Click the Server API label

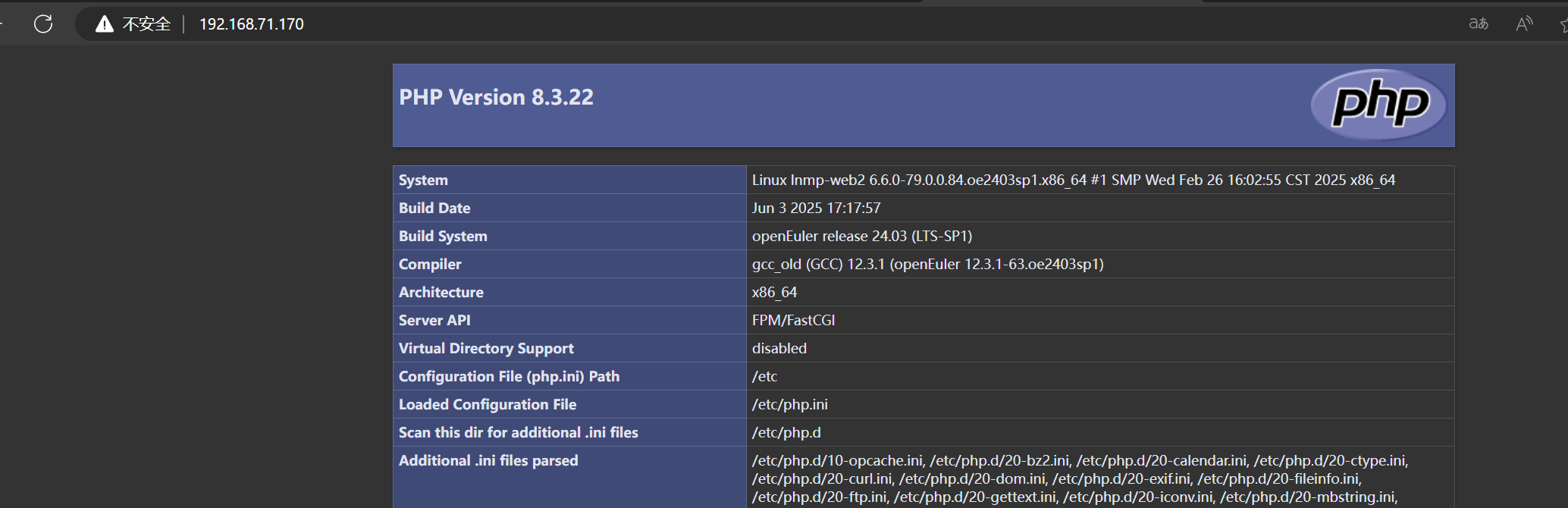click(x=434, y=320)
